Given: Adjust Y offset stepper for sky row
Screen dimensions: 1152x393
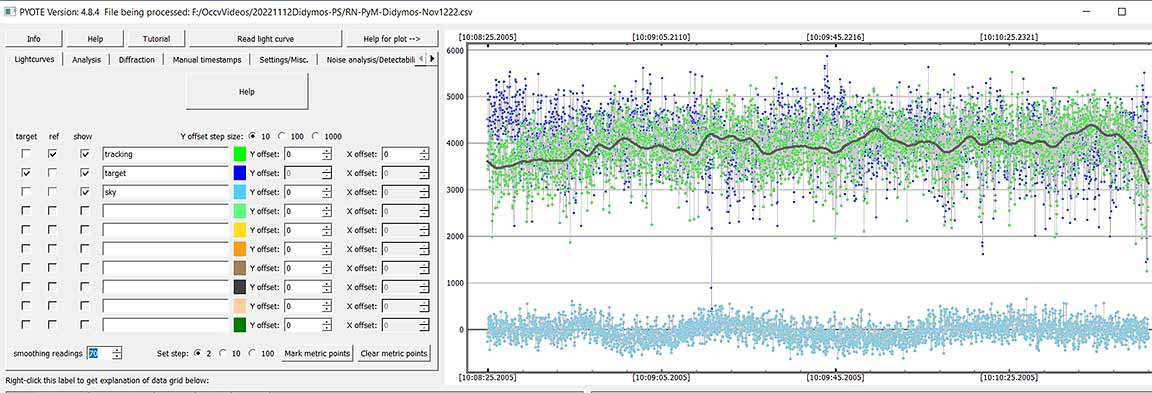Looking at the screenshot, I should pos(328,192).
